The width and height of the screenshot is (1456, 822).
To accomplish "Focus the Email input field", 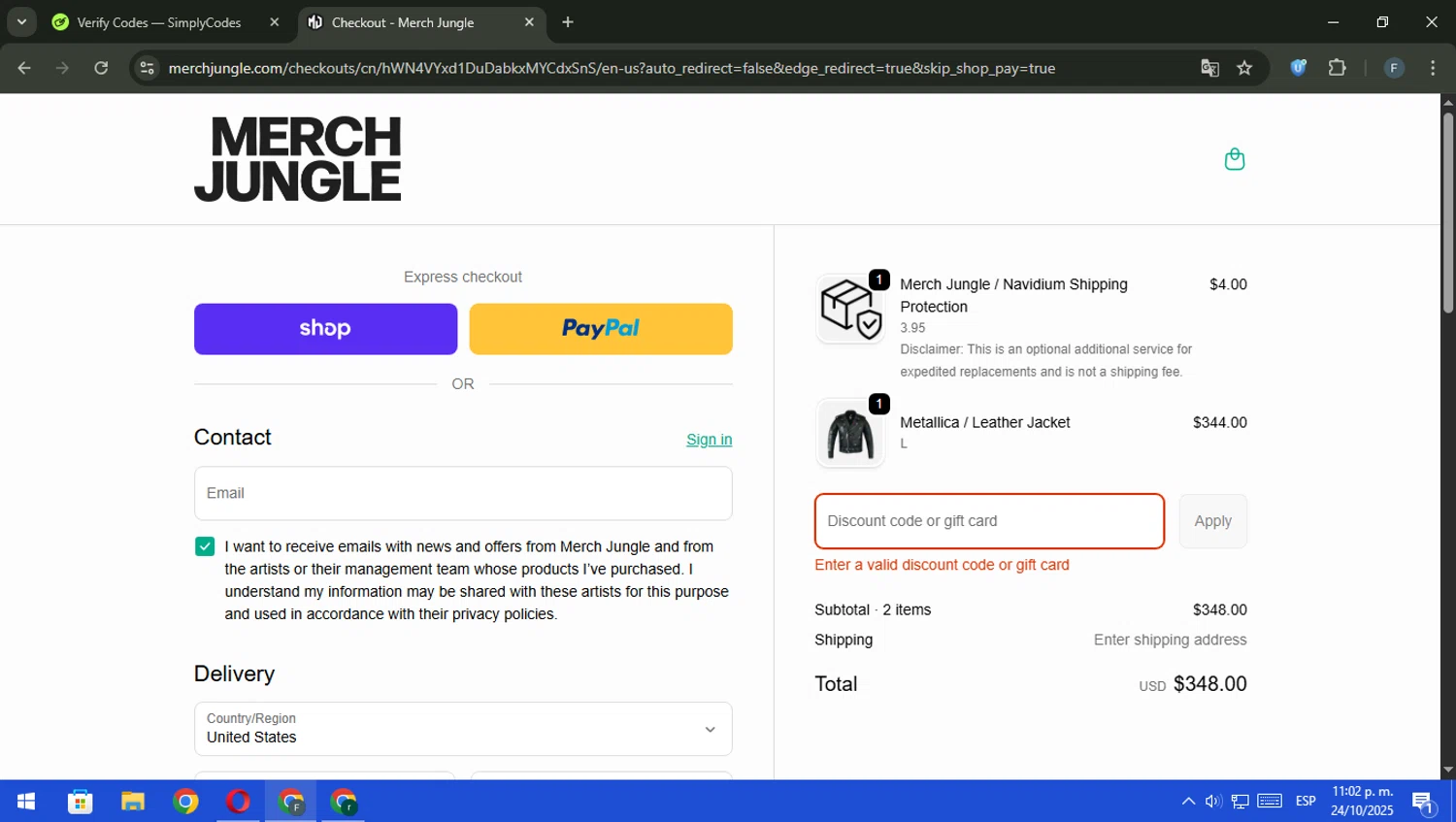I will (463, 493).
